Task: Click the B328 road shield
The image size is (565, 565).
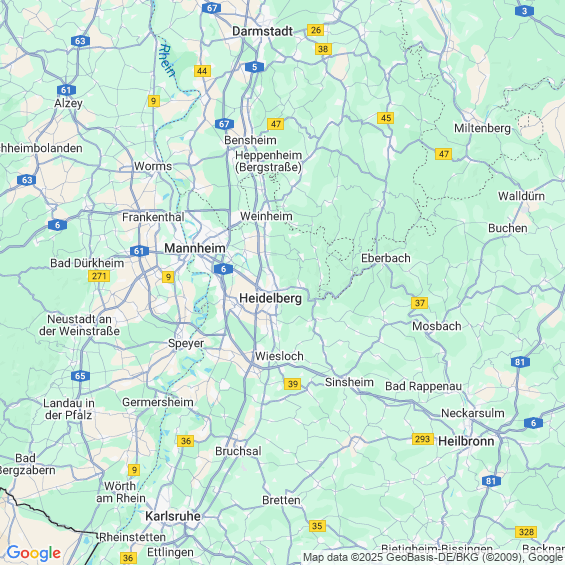Action: point(526,532)
